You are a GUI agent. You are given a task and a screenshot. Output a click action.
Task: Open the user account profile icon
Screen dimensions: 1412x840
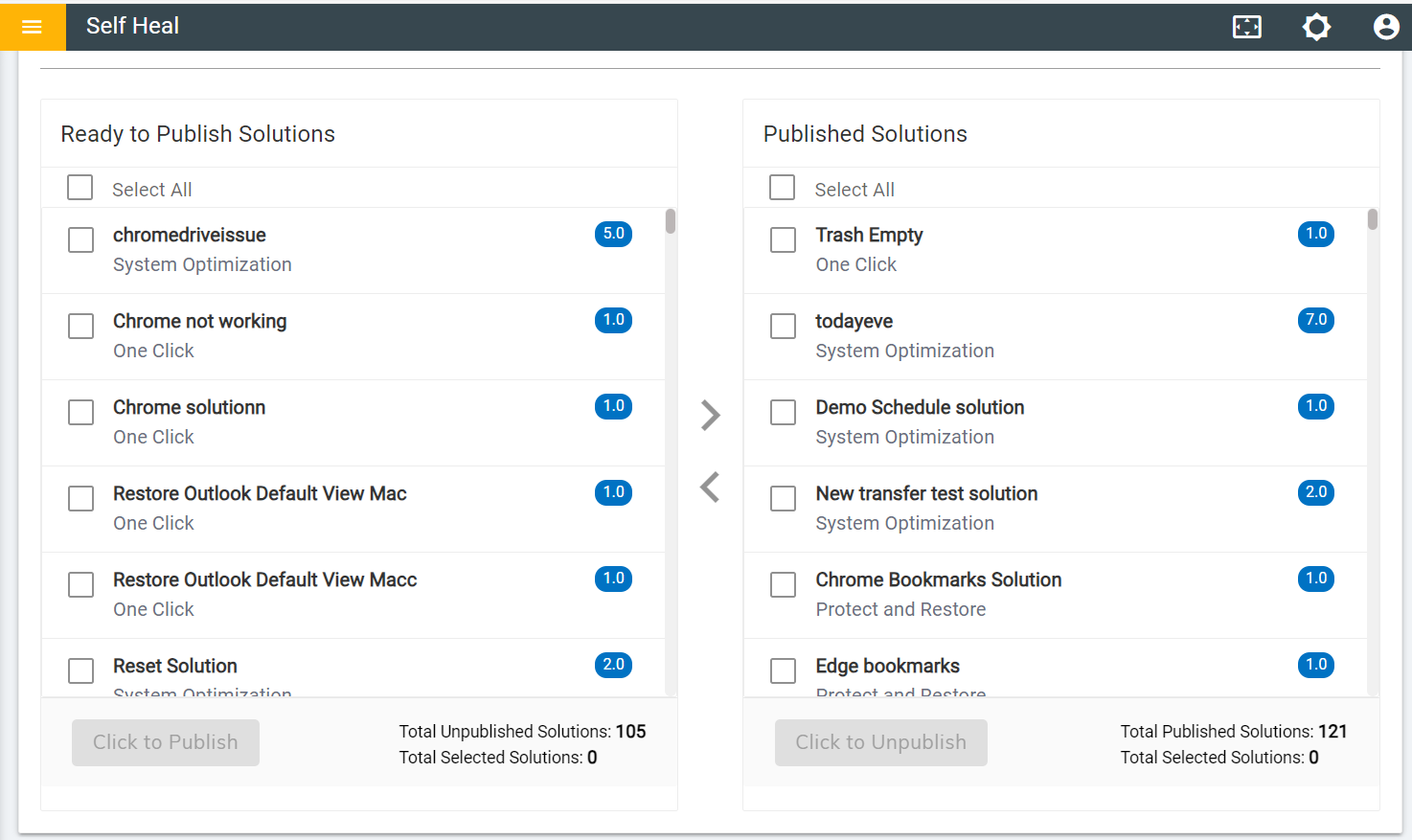[x=1385, y=27]
